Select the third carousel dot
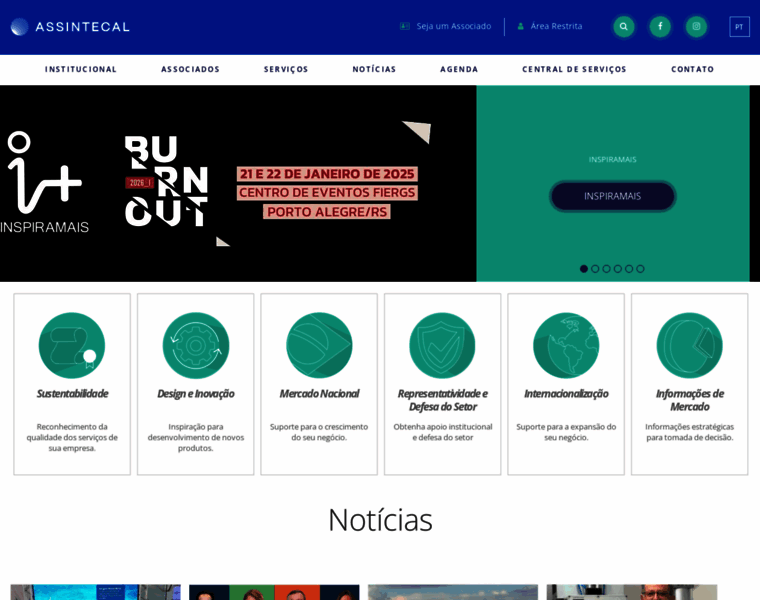The width and height of the screenshot is (760, 600). (606, 269)
